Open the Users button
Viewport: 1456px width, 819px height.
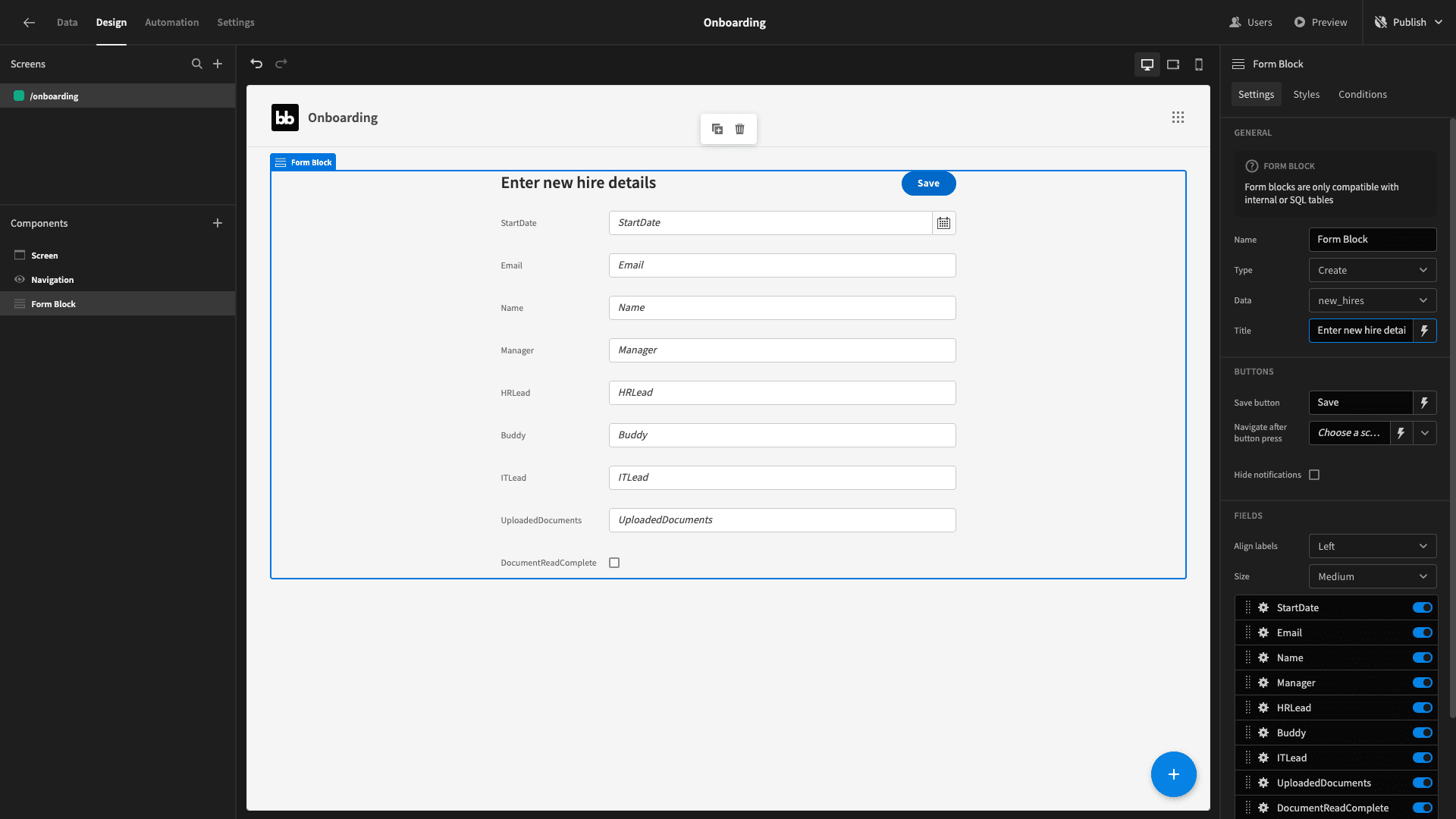(x=1250, y=23)
